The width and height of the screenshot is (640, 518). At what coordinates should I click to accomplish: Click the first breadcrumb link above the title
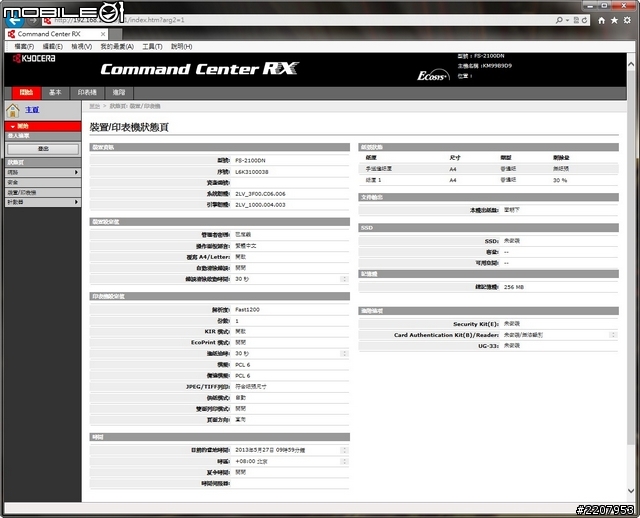94,106
